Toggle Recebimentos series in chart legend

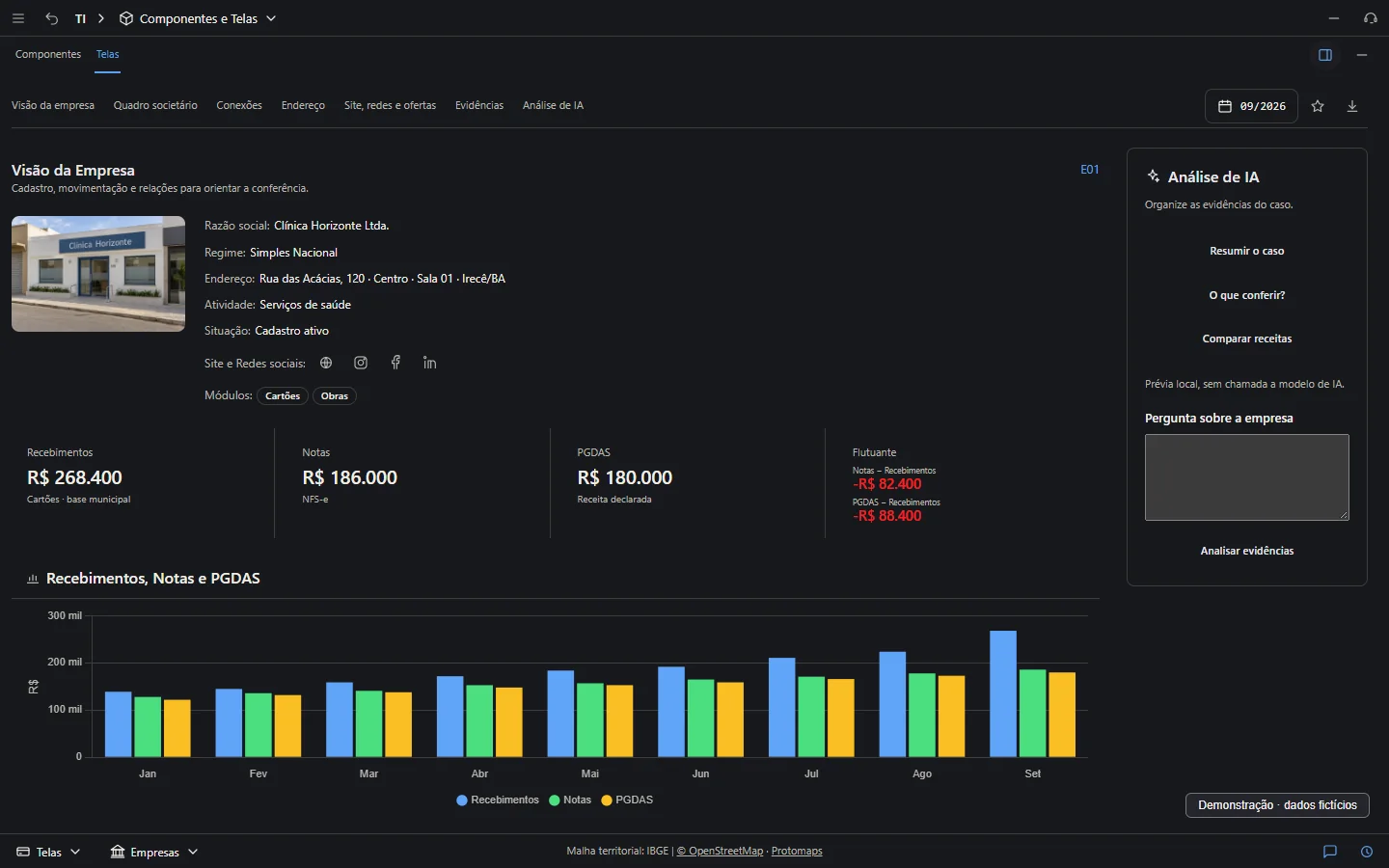coord(498,800)
